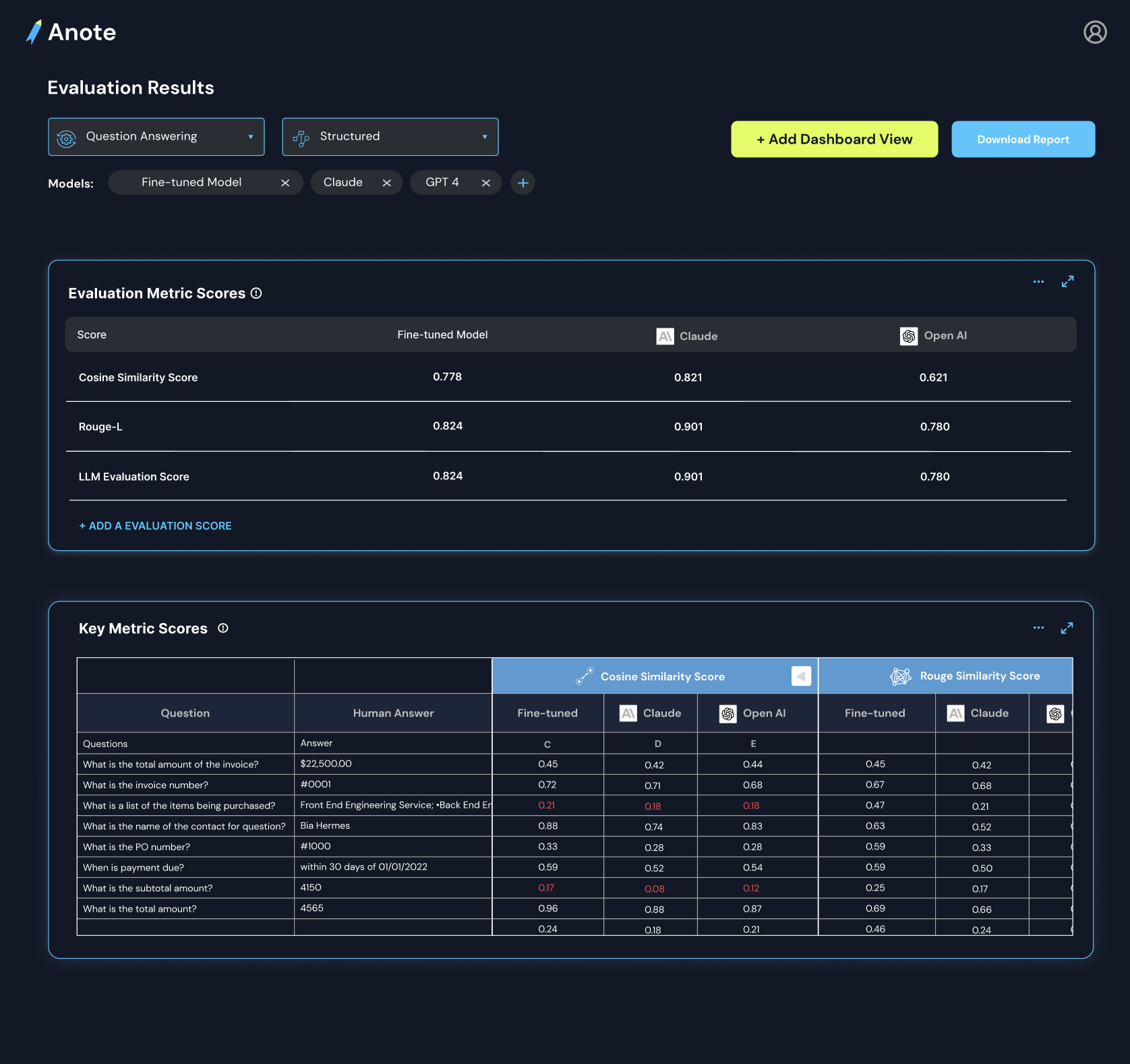
Task: Click Download Report button
Action: 1023,139
